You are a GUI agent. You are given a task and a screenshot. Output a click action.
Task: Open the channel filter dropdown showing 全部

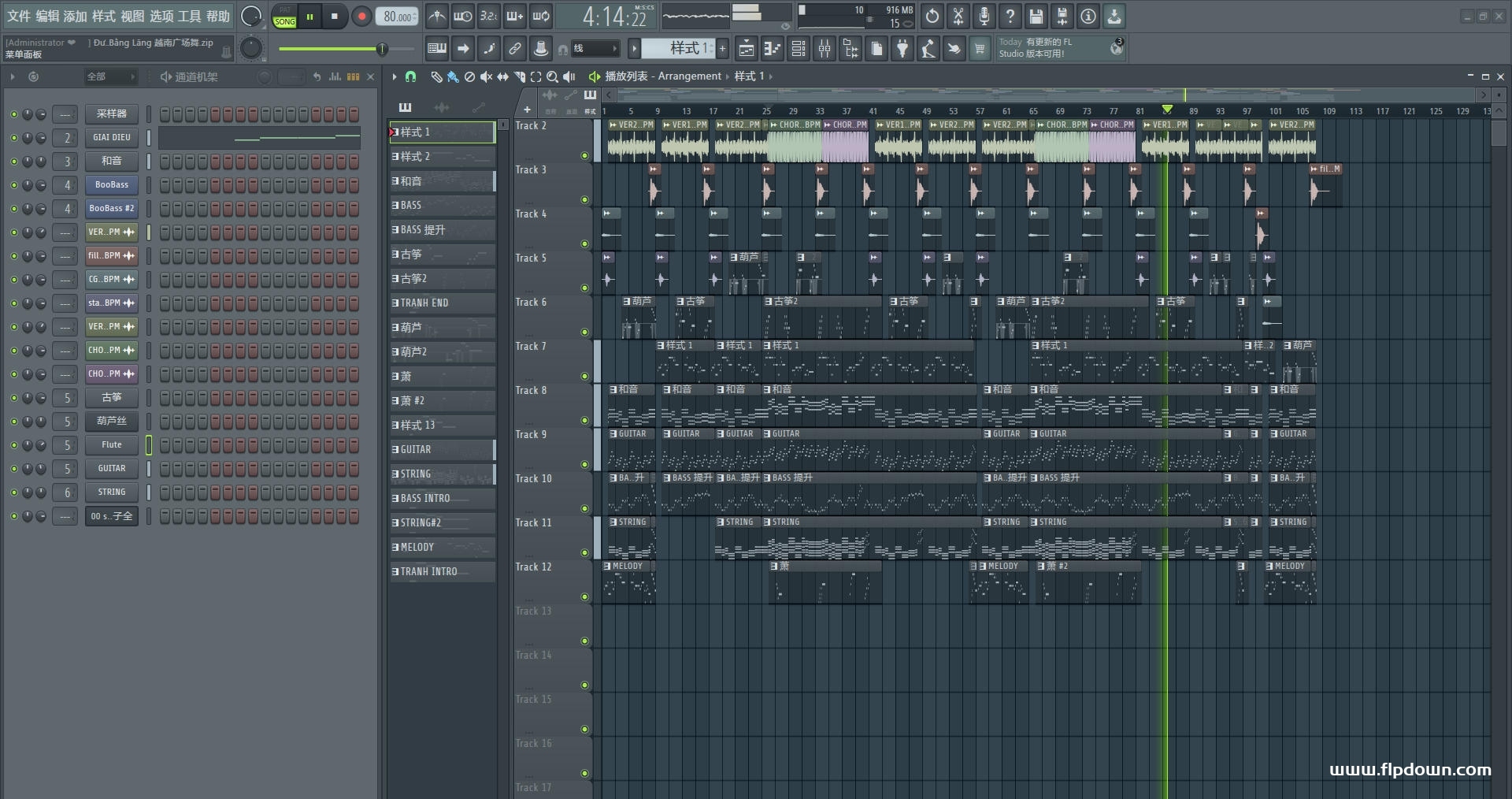[110, 76]
